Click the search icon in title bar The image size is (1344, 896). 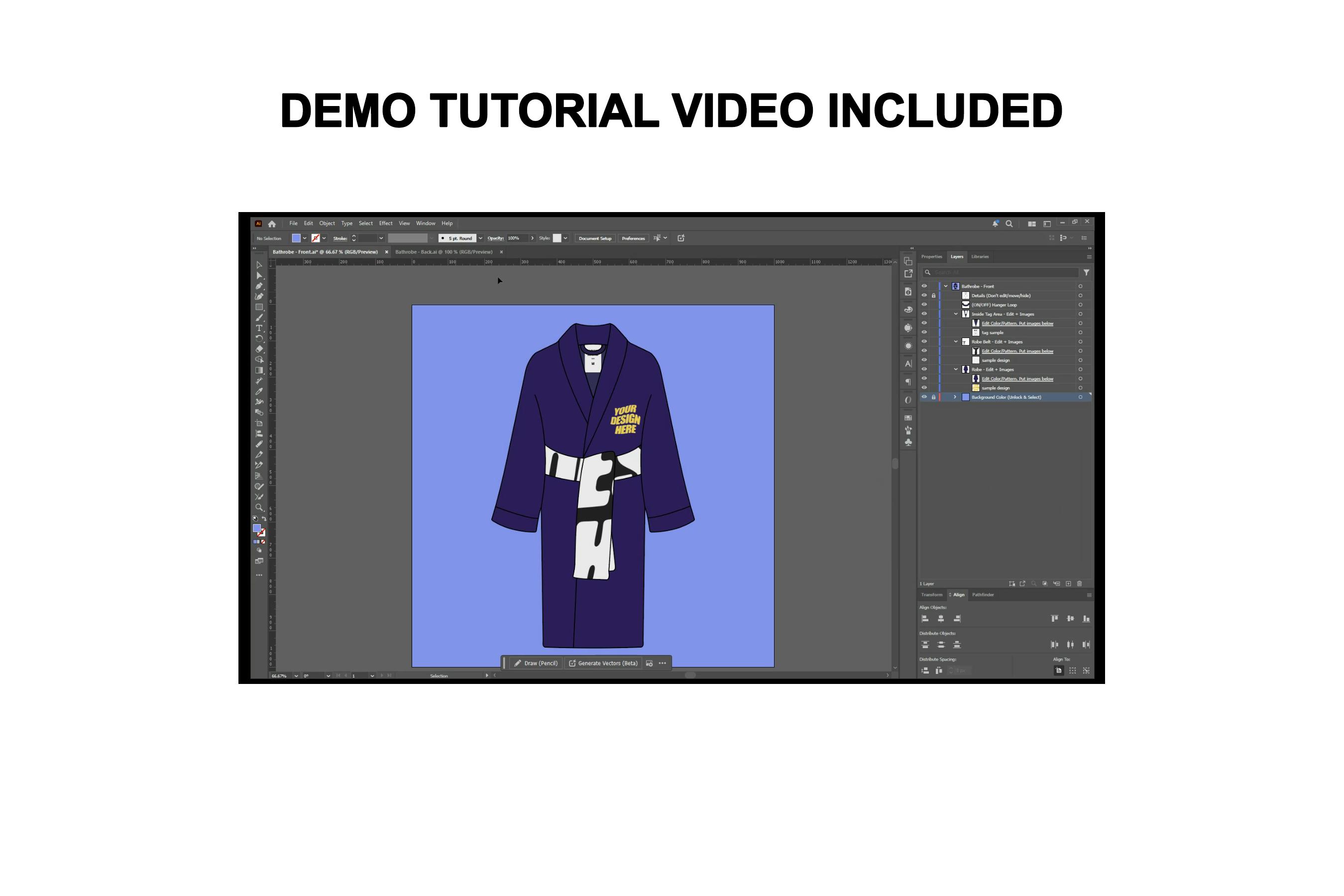pos(1009,224)
